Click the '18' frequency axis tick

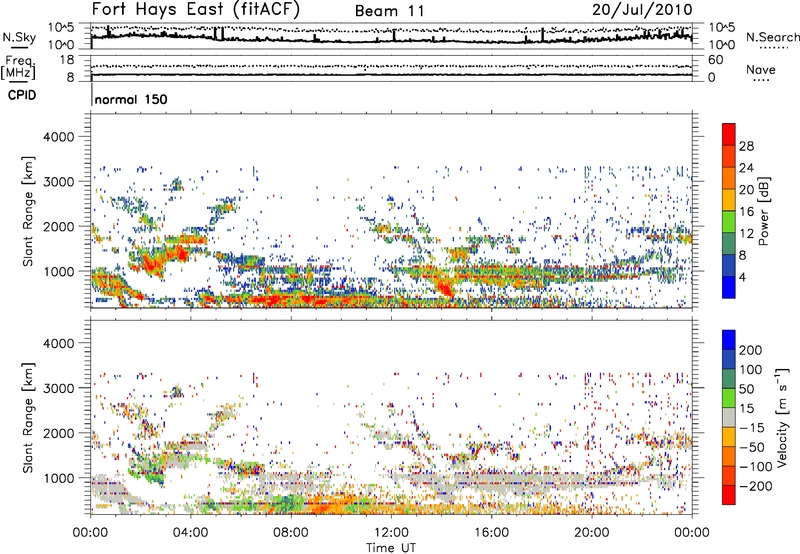67,60
